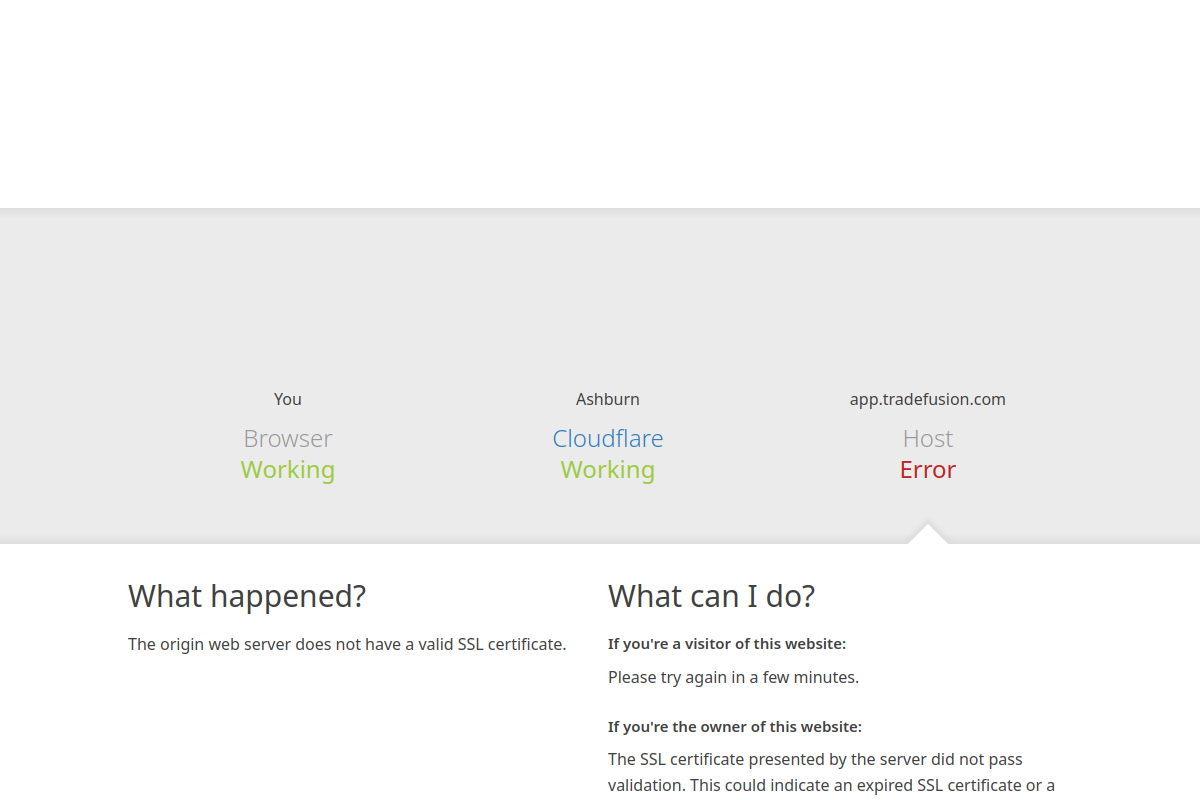This screenshot has width=1200, height=800.
Task: Click the paragraph about SSL certificate validation
Action: [830, 773]
